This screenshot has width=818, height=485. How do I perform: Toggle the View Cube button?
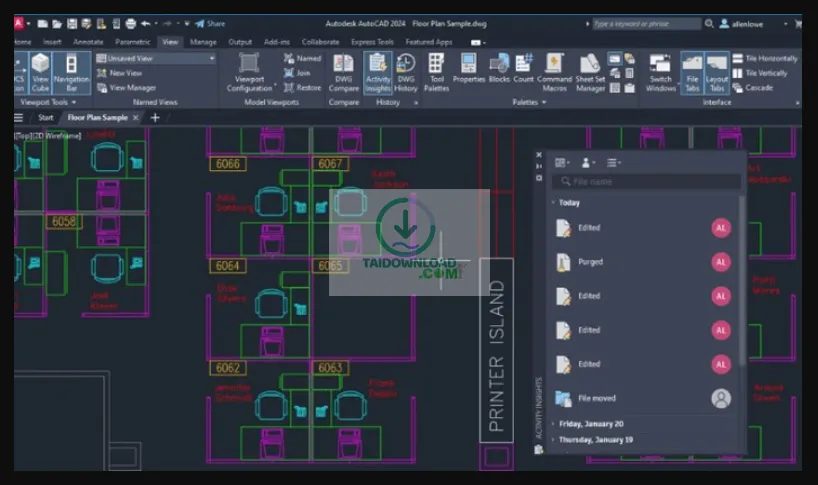(x=40, y=72)
